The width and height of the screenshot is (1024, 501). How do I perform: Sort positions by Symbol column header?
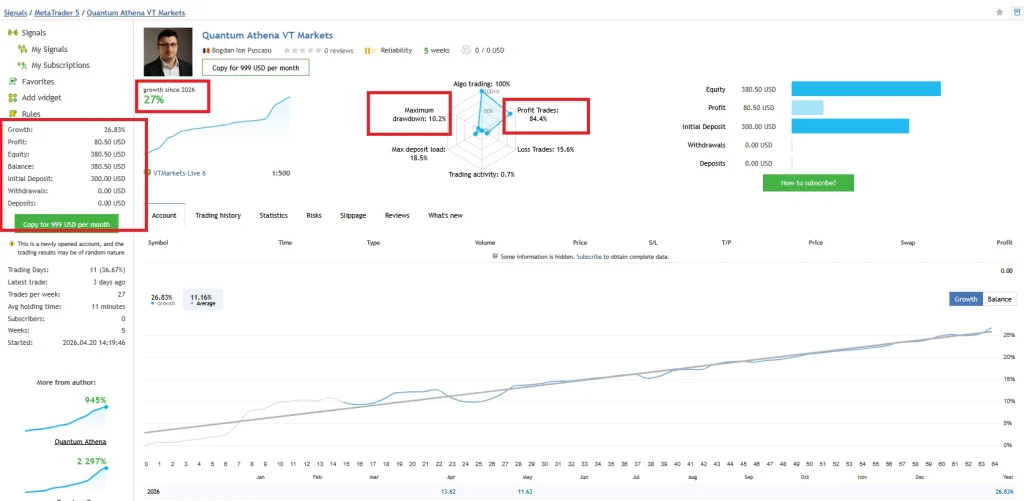(158, 243)
